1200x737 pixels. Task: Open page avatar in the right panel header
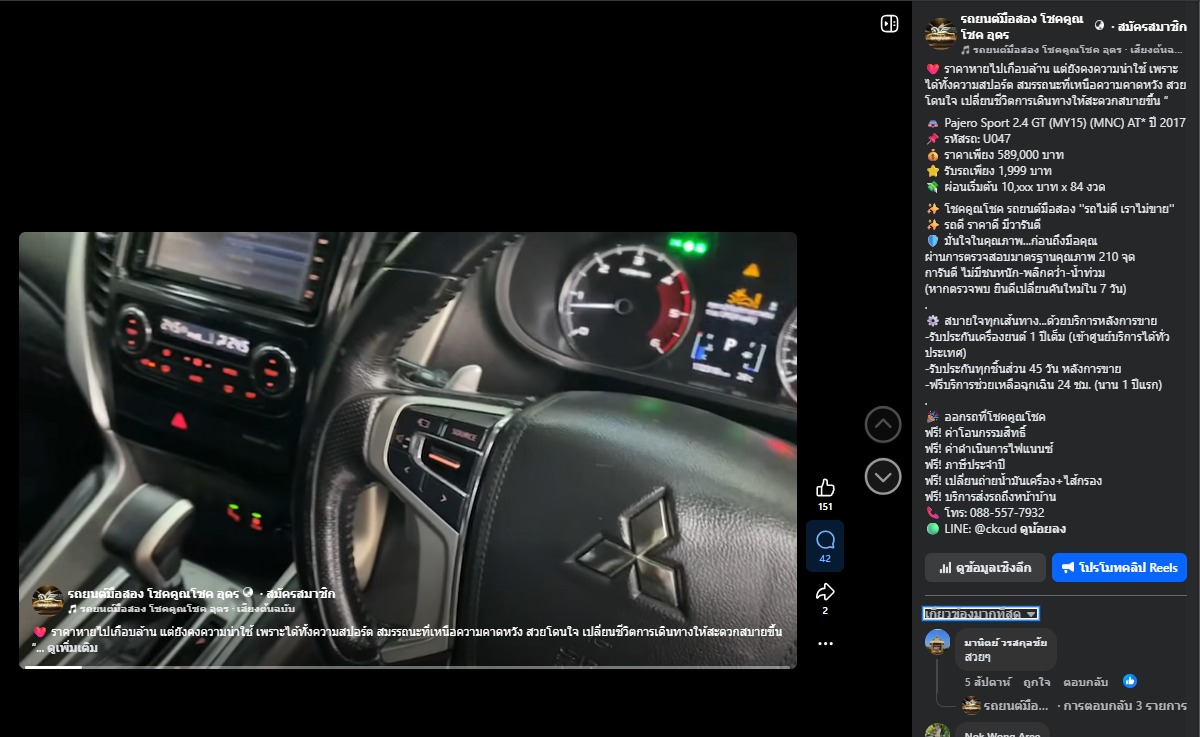click(941, 33)
